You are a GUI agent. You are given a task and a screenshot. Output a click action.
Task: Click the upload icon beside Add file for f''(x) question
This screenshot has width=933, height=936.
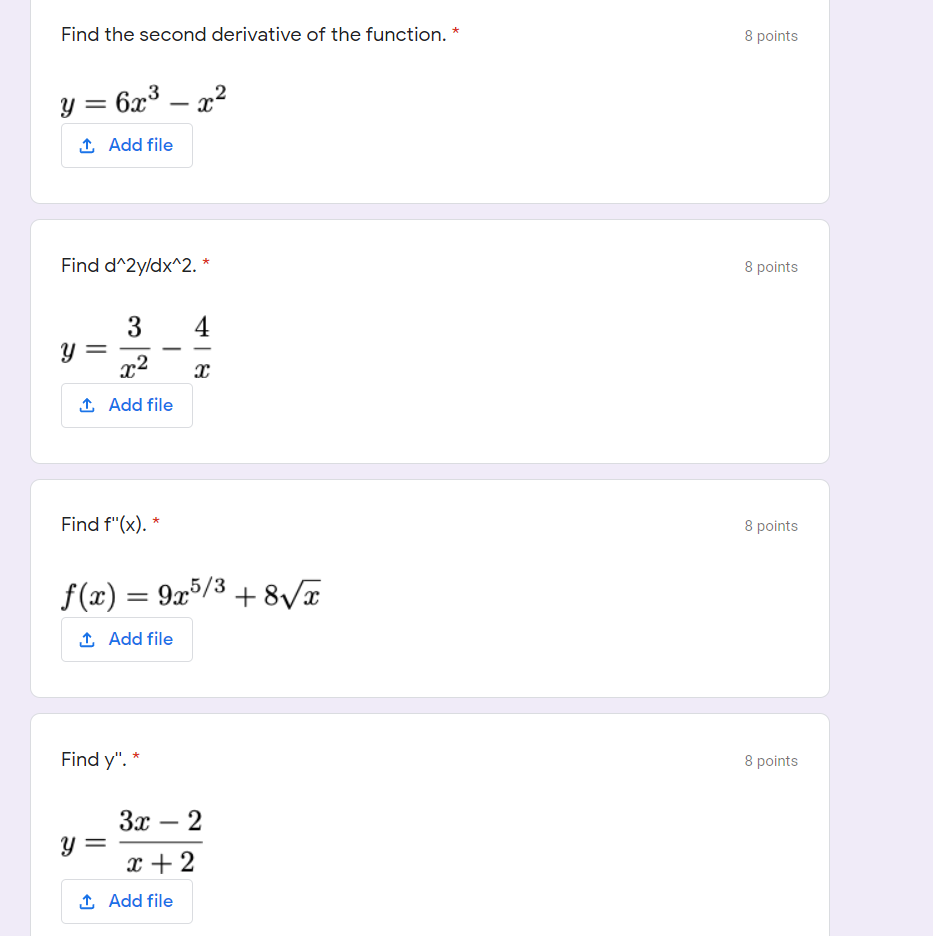[x=86, y=639]
